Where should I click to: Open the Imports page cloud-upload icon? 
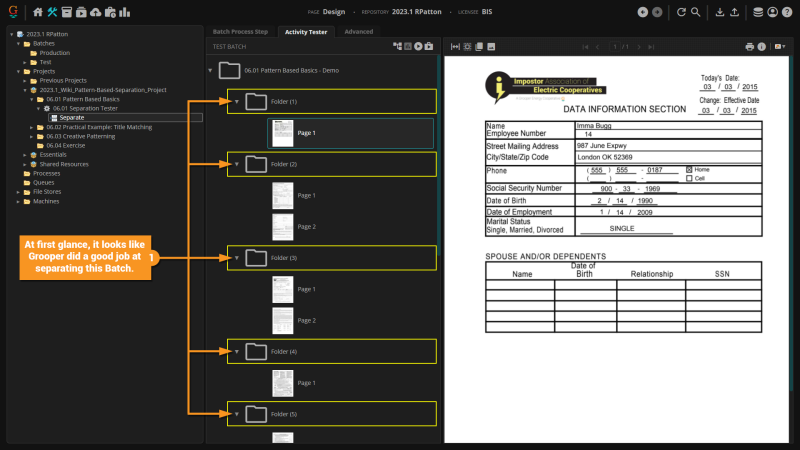click(95, 12)
